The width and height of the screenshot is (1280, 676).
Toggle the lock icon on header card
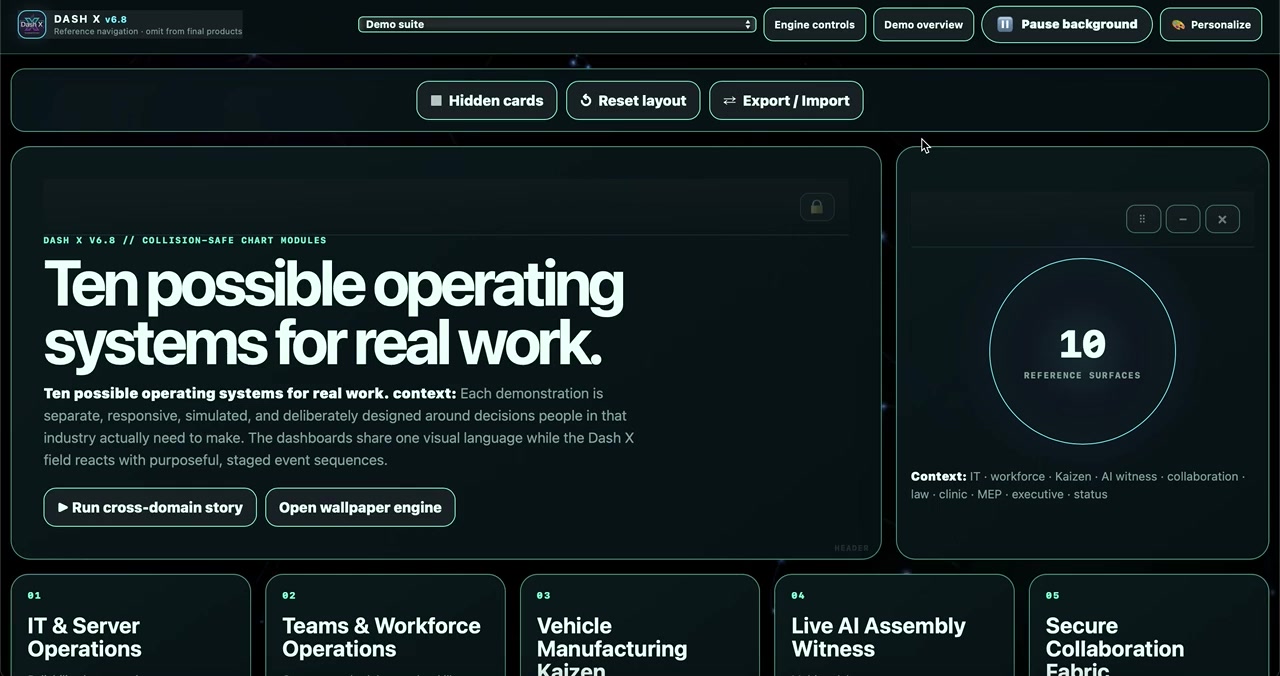[817, 207]
